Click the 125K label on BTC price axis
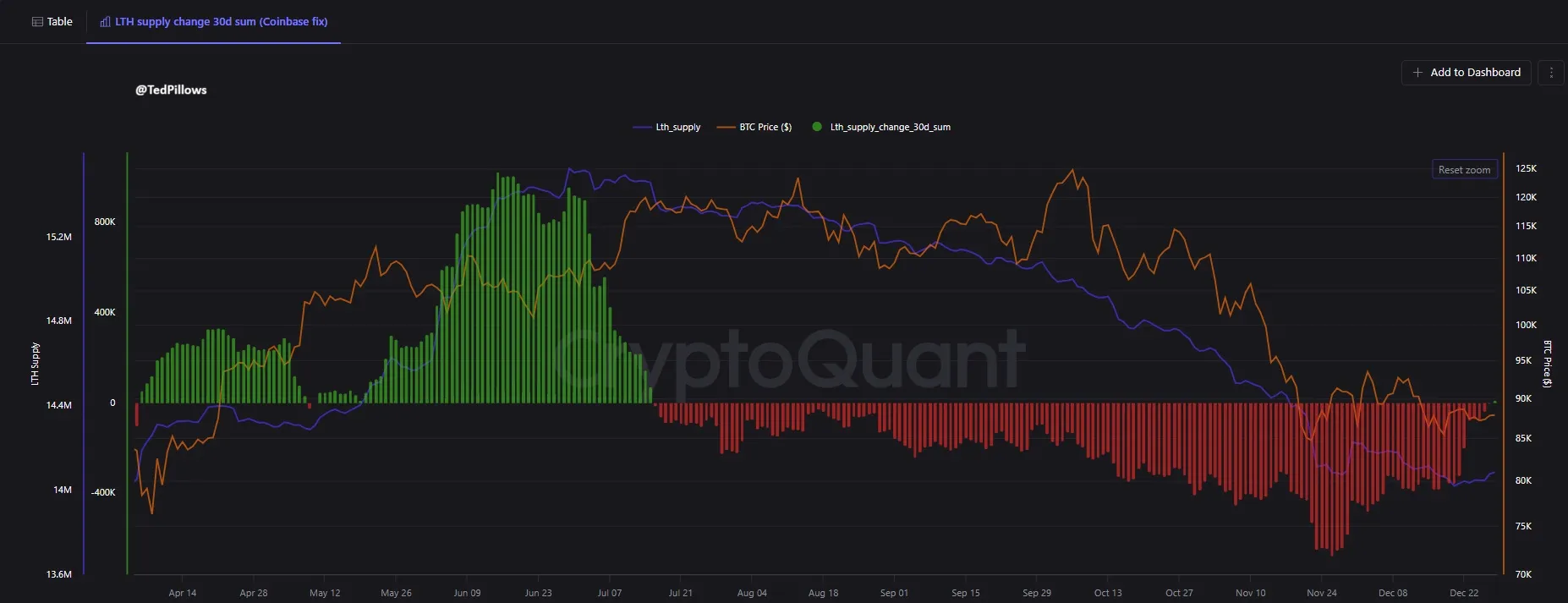This screenshot has width=1568, height=603. coord(1526,168)
